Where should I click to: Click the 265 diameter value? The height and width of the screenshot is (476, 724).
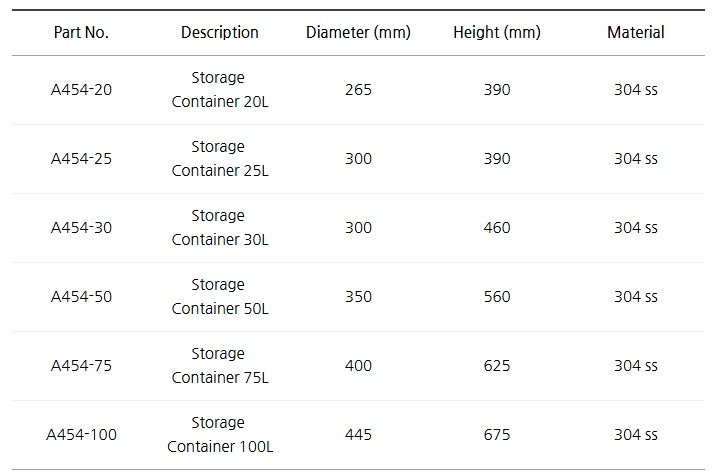pyautogui.click(x=358, y=90)
